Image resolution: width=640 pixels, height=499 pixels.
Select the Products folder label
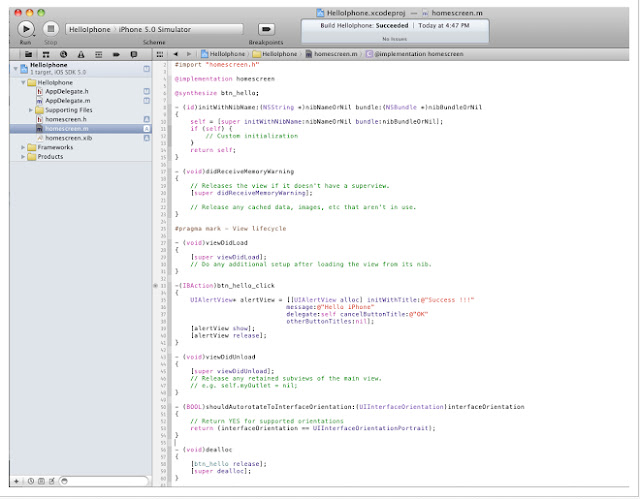pos(50,157)
